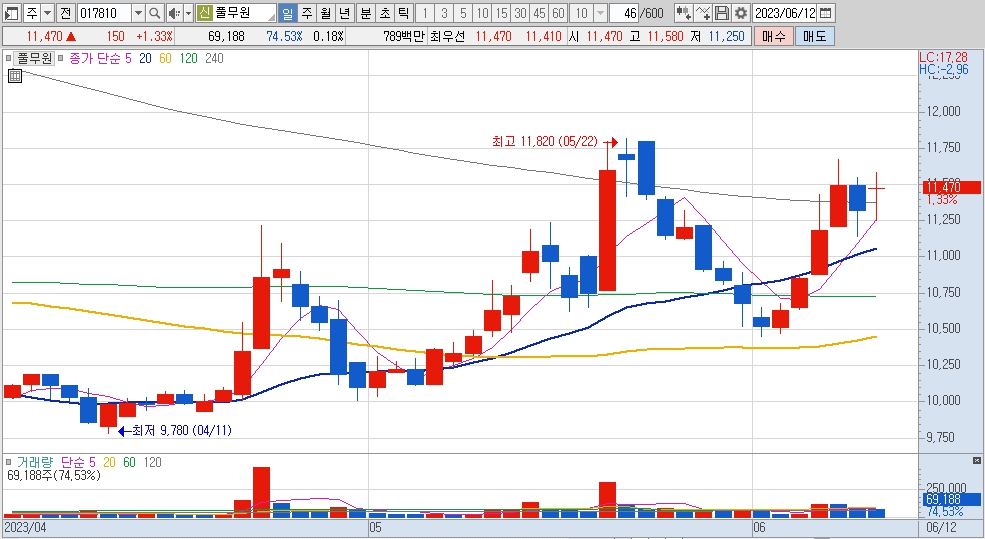Close the volume panel with x icon
This screenshot has height=539, width=985.
coord(977,460)
